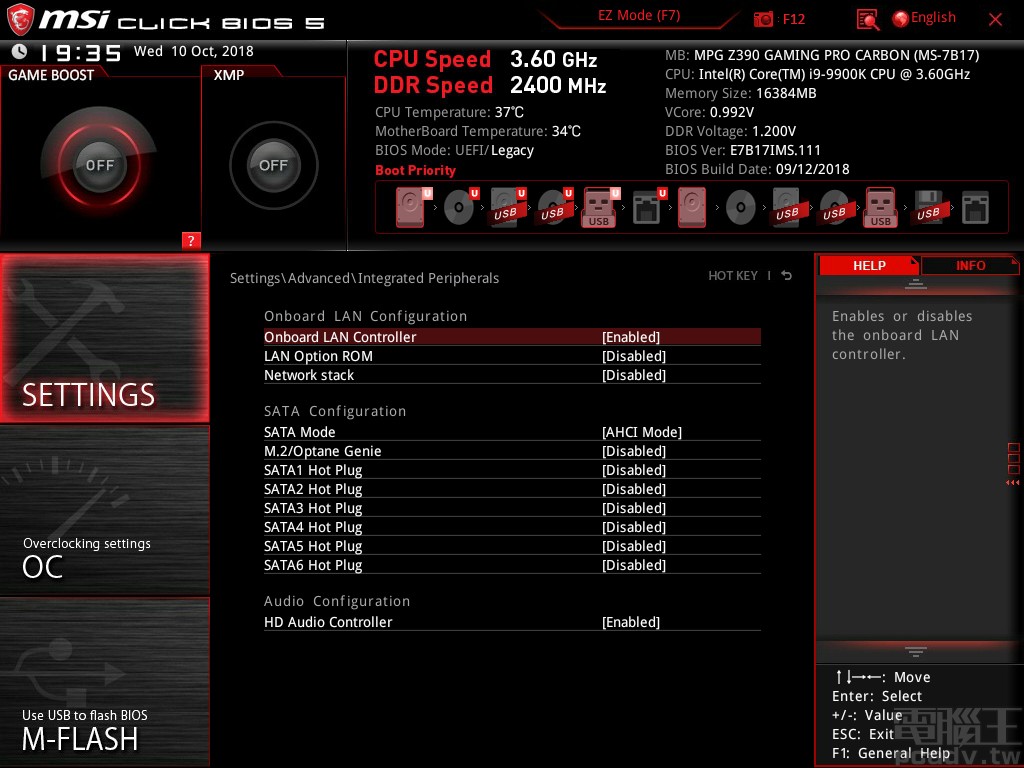Change M.2/Optane Genie [Disabled] value
The image size is (1024, 768).
[x=633, y=451]
